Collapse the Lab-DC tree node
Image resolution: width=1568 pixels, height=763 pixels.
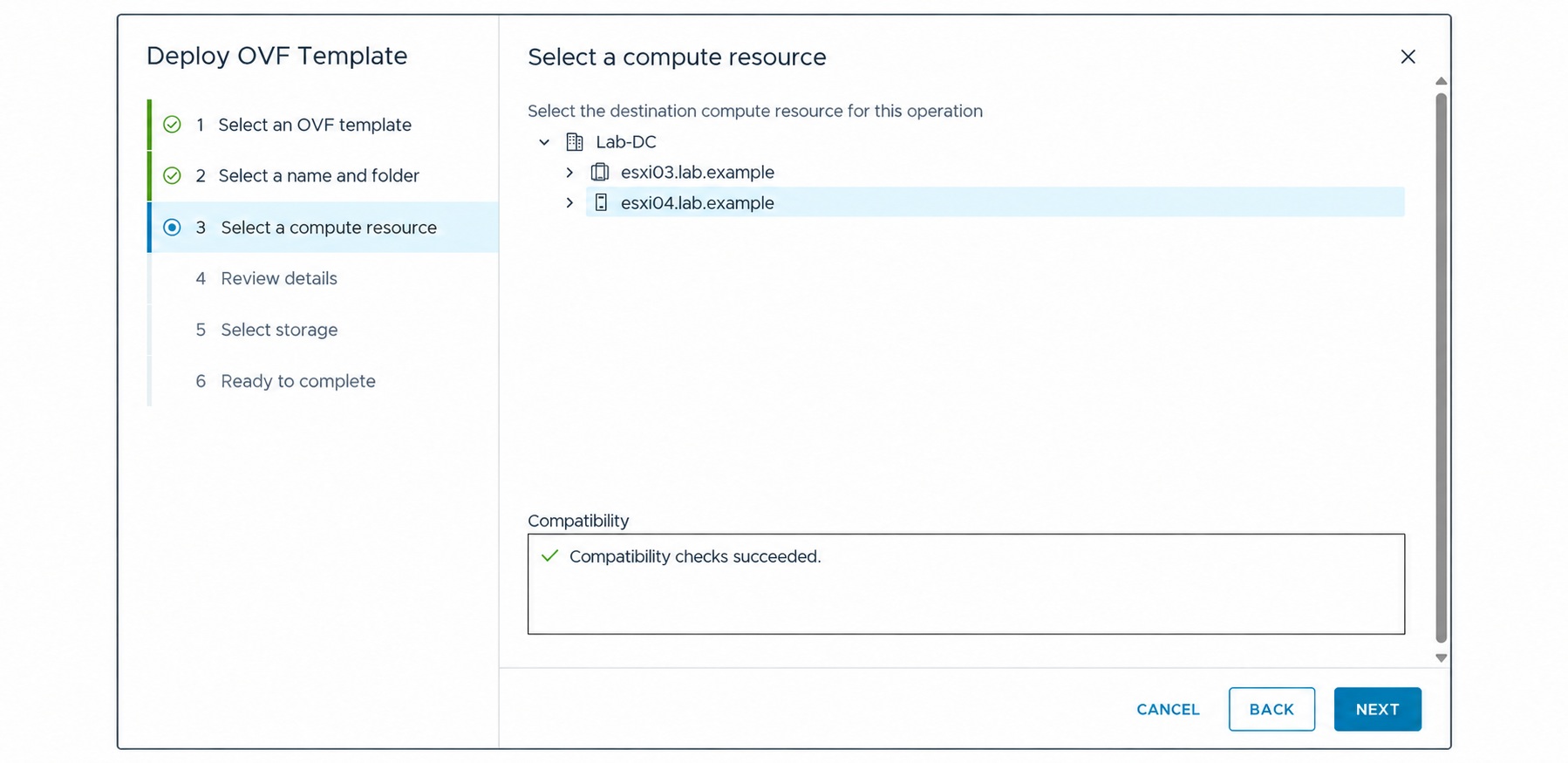[544, 142]
